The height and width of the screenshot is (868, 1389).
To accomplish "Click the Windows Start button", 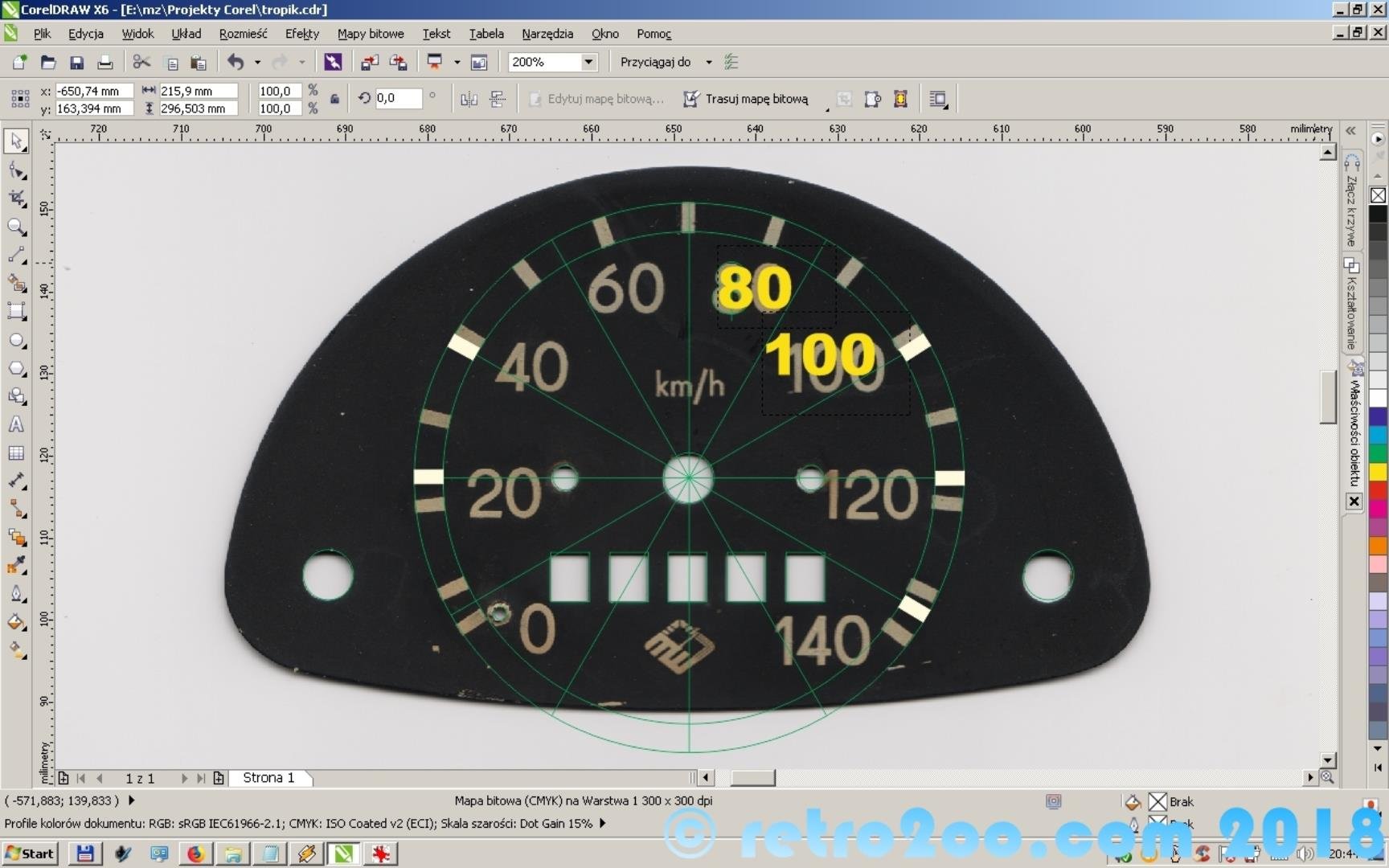I will coord(30,853).
